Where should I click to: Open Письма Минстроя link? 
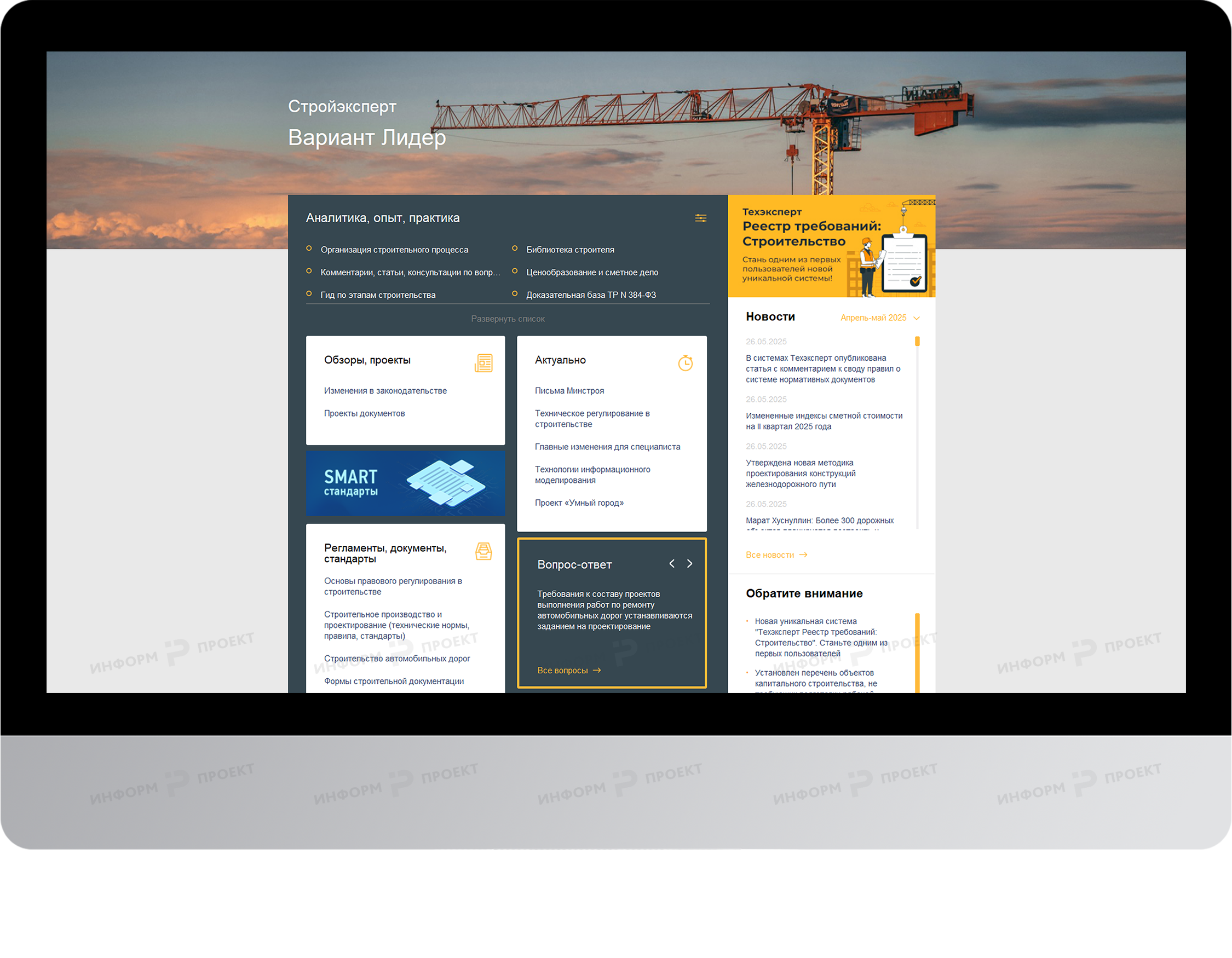click(x=569, y=391)
